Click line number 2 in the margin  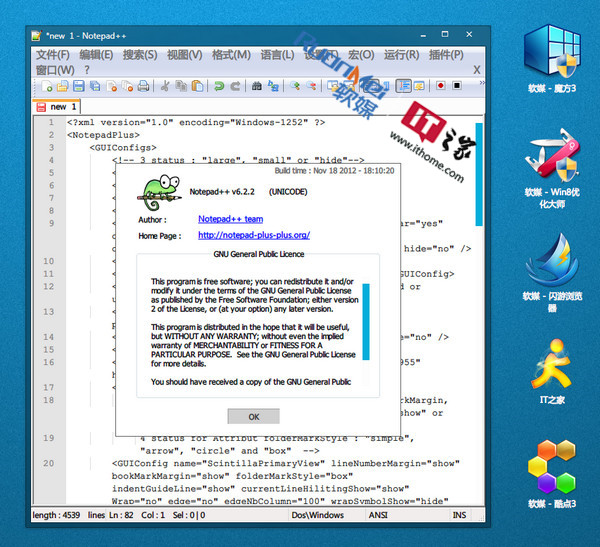[51, 135]
